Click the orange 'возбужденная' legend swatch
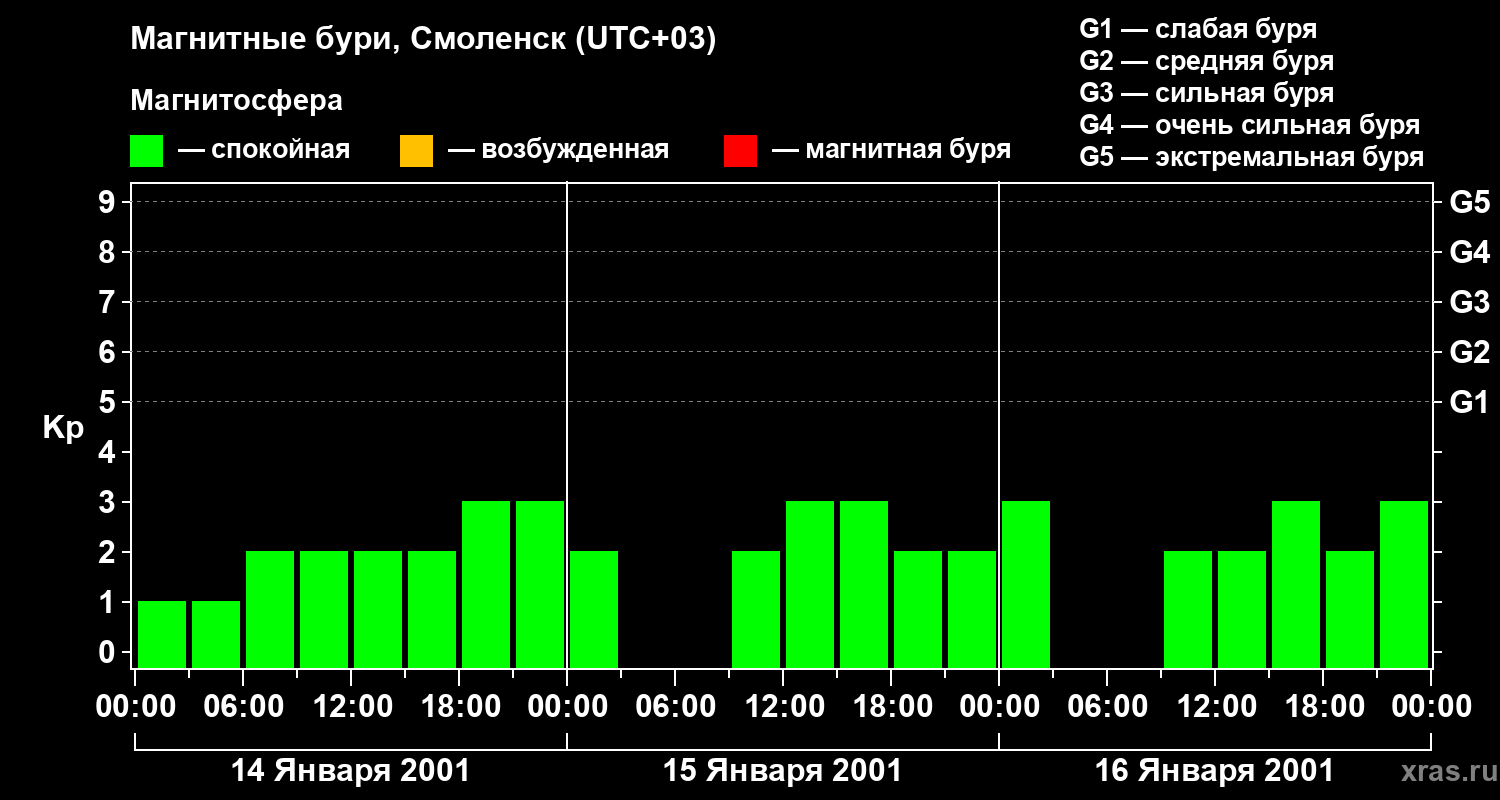The image size is (1500, 800). coord(416,151)
